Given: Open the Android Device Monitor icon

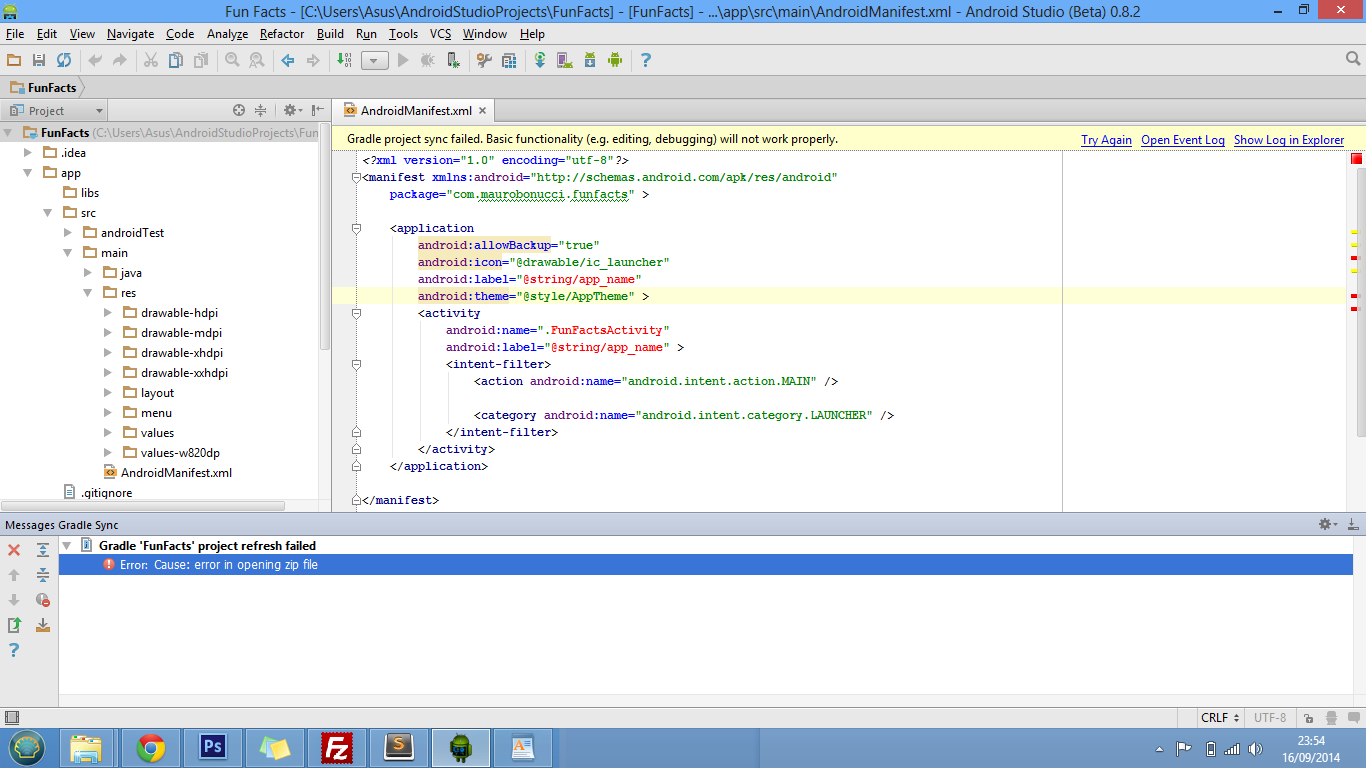Looking at the screenshot, I should click(x=615, y=60).
